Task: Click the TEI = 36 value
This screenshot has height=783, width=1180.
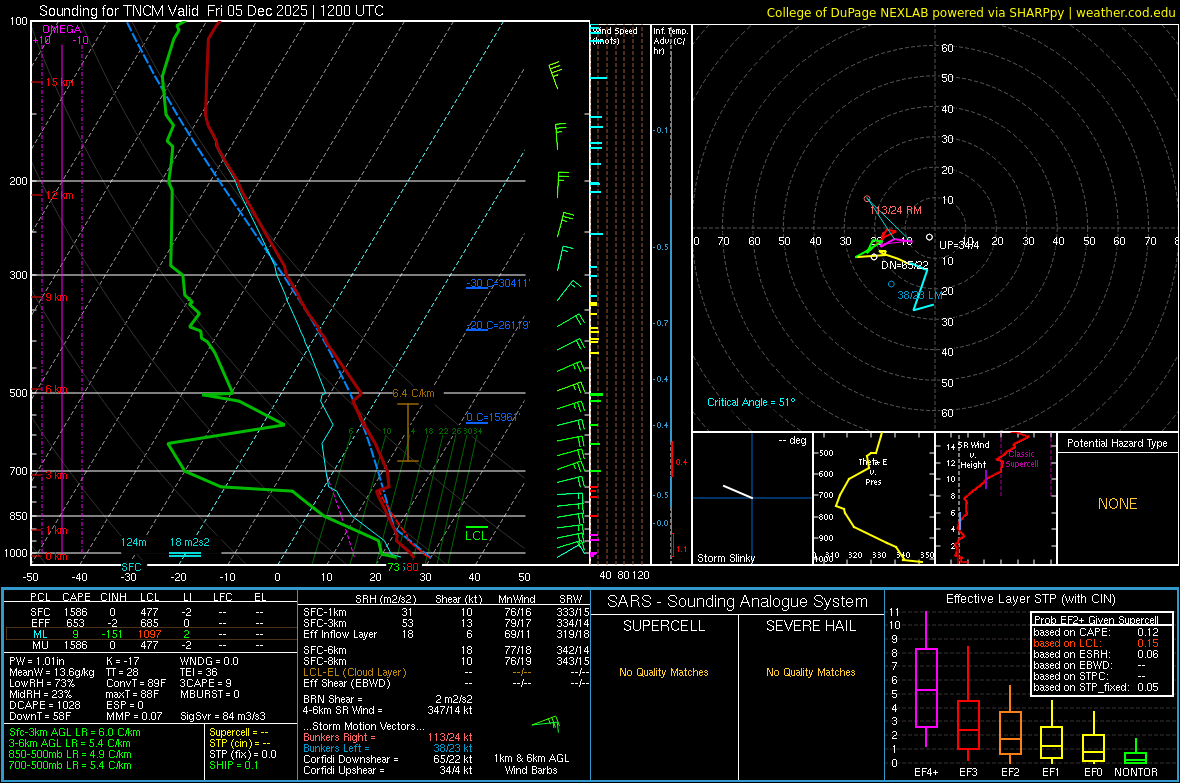Action: pyautogui.click(x=199, y=672)
